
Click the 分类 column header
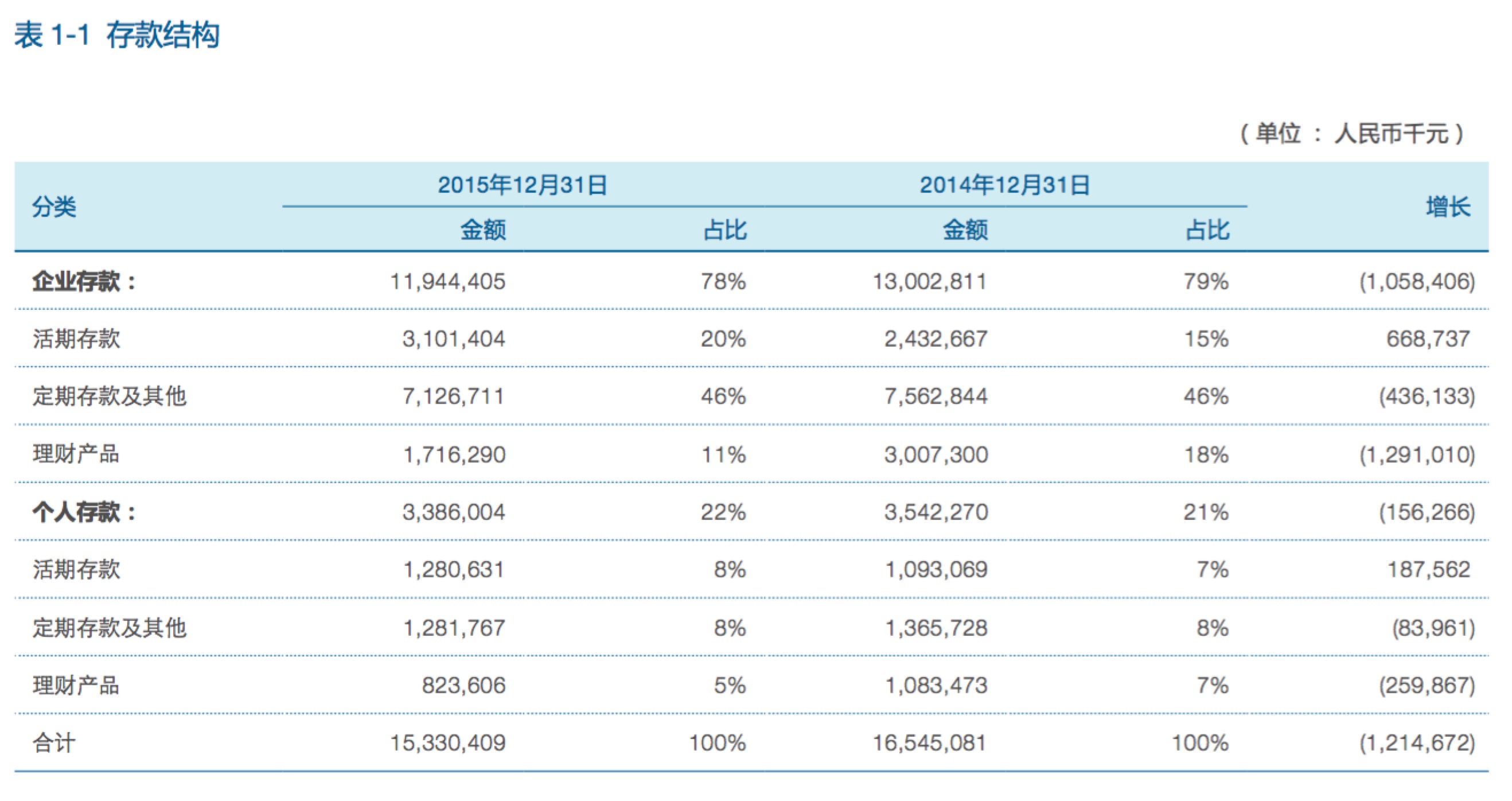pos(54,207)
